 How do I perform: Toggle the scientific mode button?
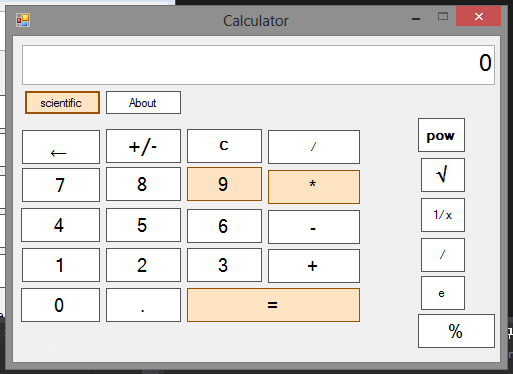coord(62,103)
